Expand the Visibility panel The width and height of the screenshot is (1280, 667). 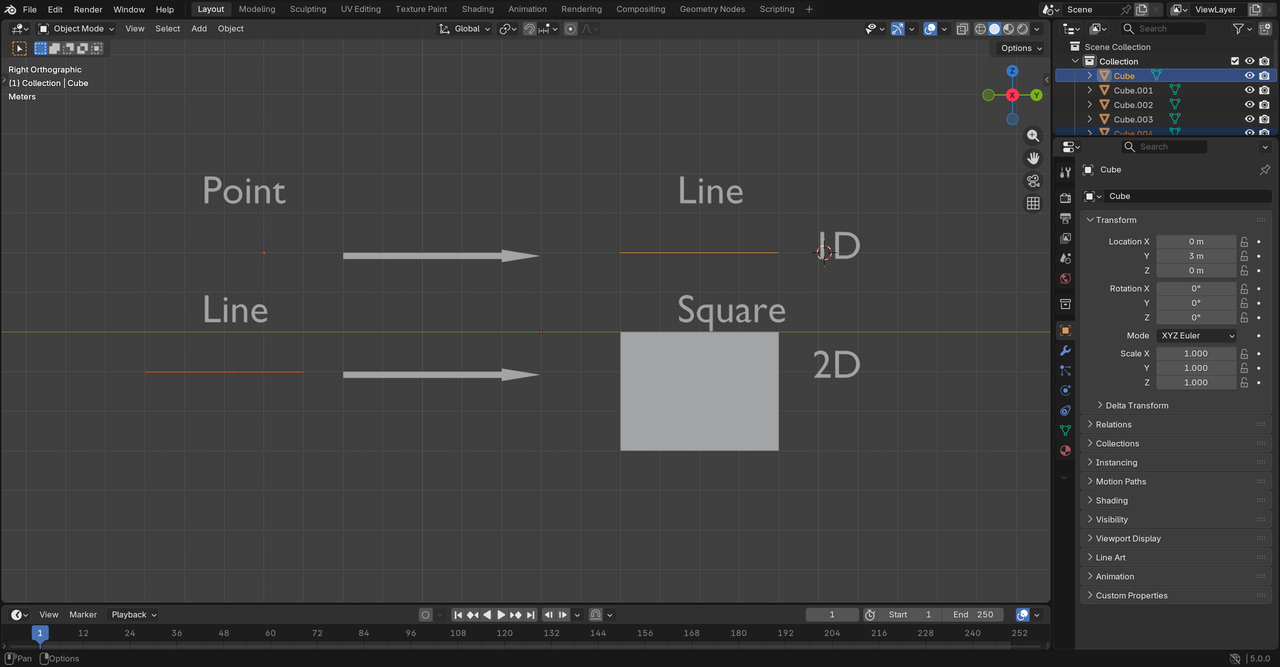tap(1111, 520)
